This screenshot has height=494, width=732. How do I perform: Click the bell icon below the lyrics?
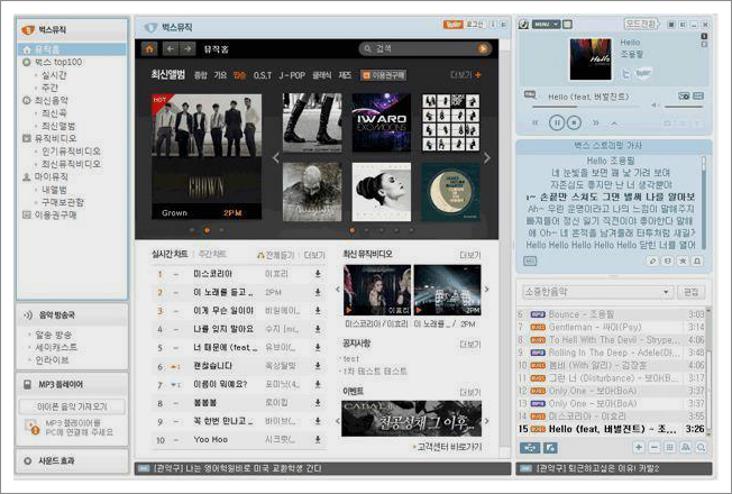click(697, 261)
